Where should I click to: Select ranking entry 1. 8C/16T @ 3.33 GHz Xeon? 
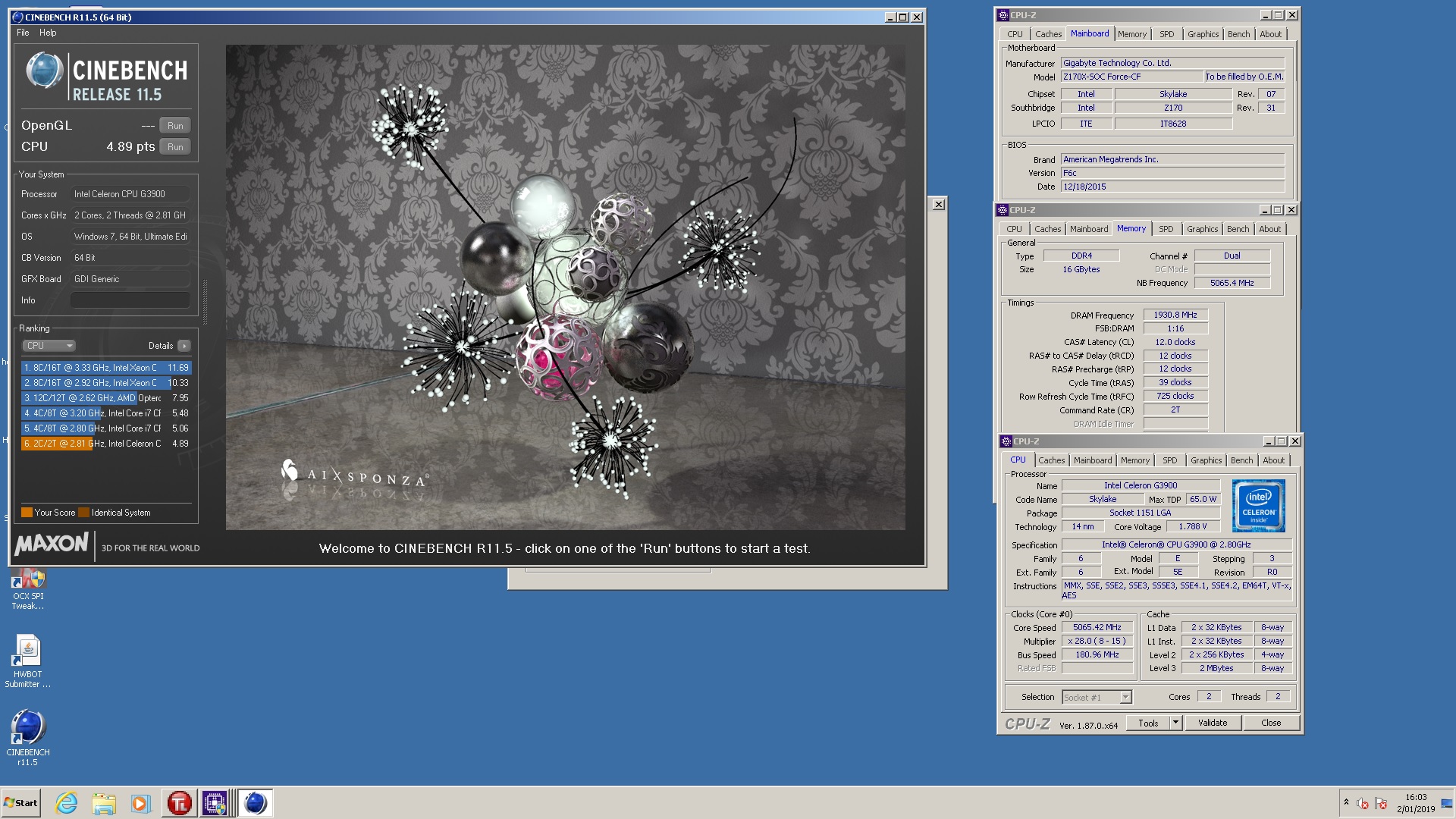(106, 368)
